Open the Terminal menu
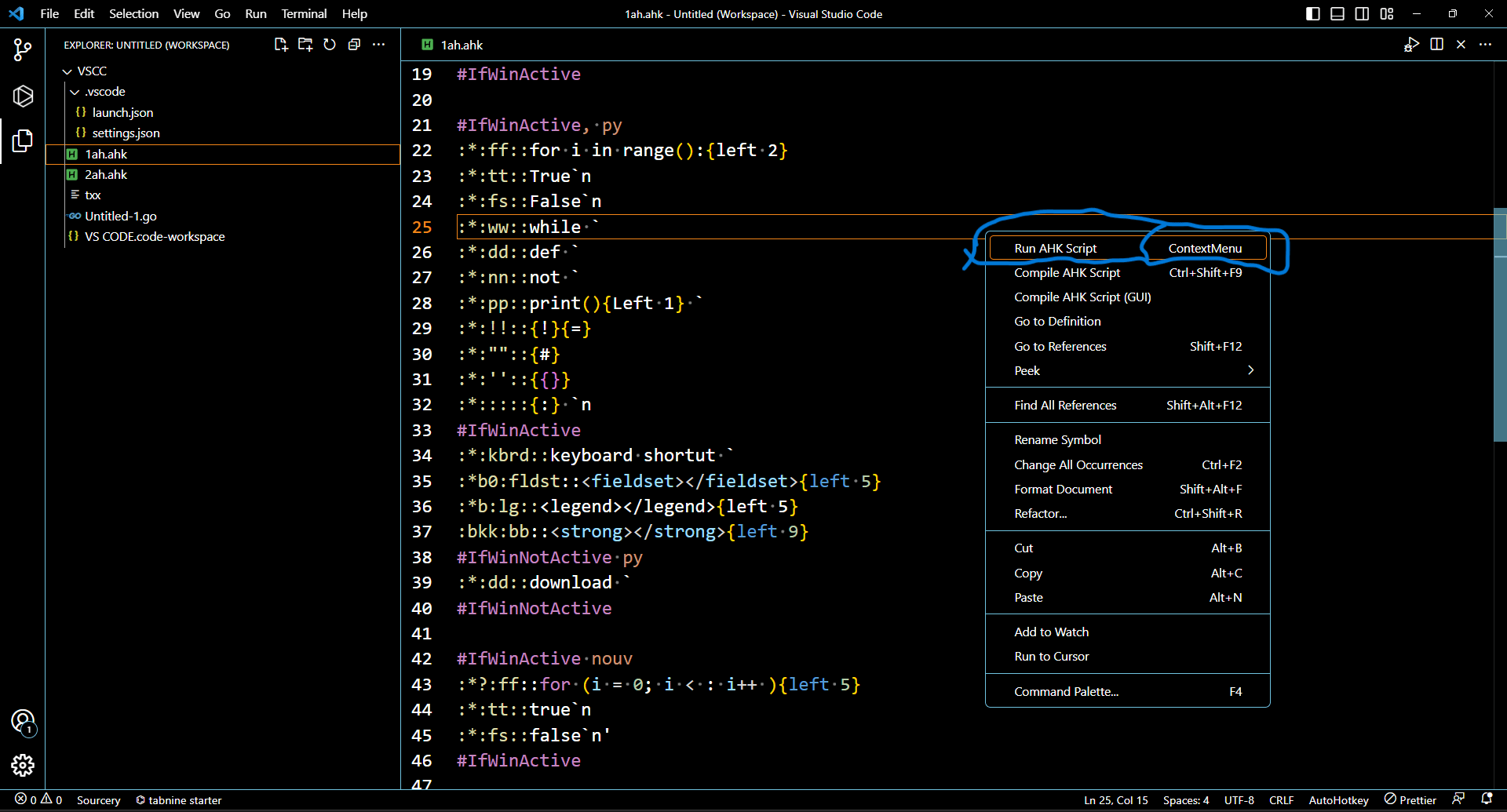This screenshot has height=812, width=1507. [x=304, y=13]
